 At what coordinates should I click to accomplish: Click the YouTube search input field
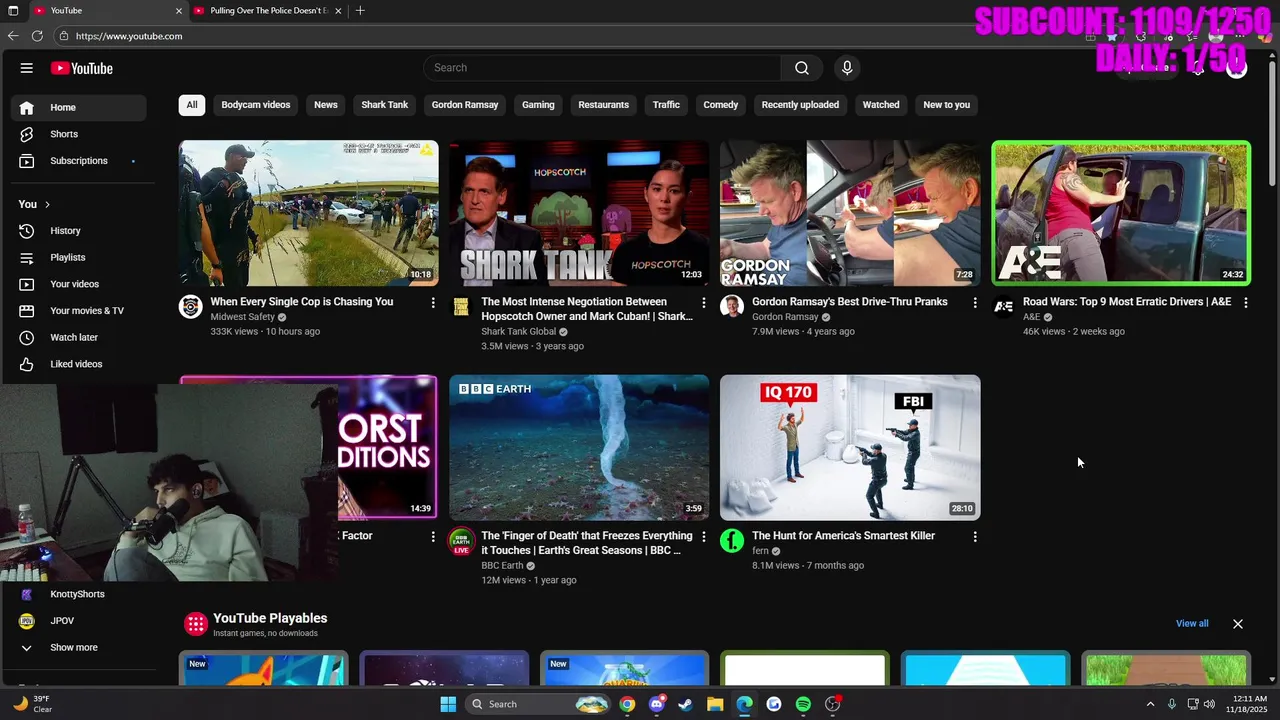pyautogui.click(x=602, y=68)
